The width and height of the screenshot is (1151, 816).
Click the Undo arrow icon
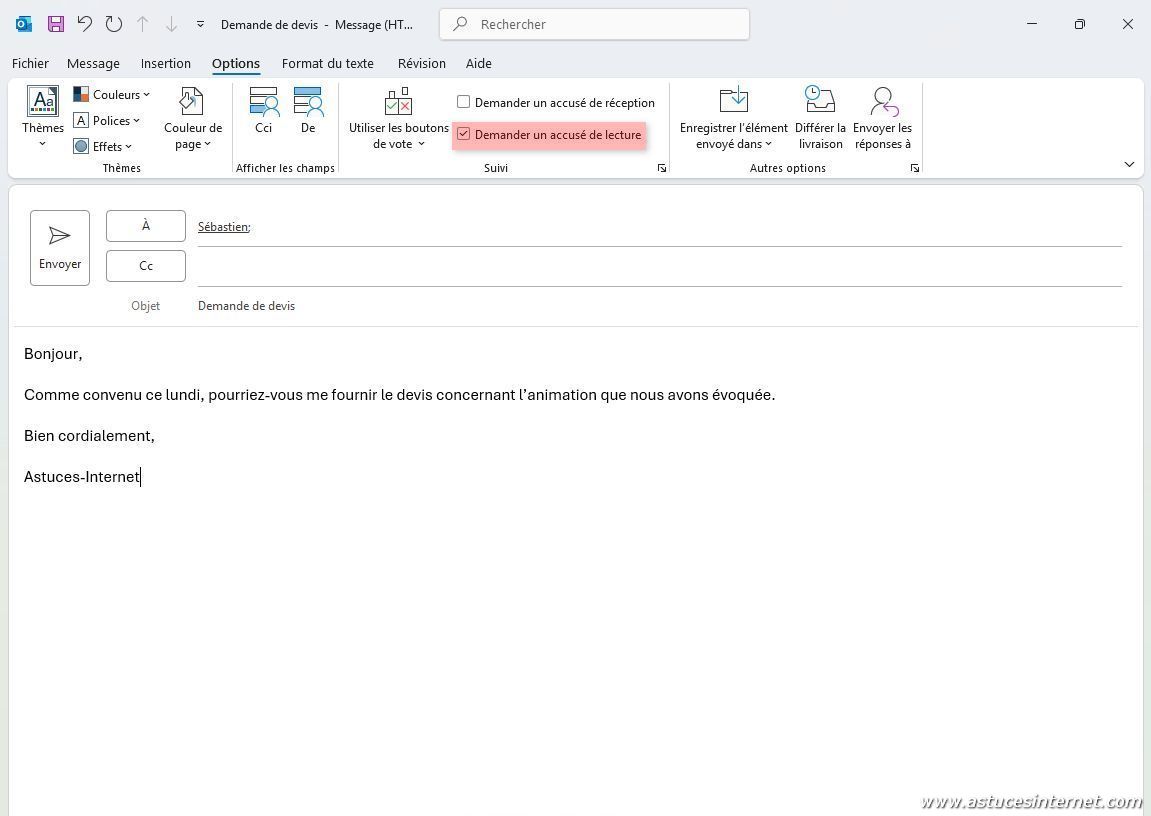(85, 24)
